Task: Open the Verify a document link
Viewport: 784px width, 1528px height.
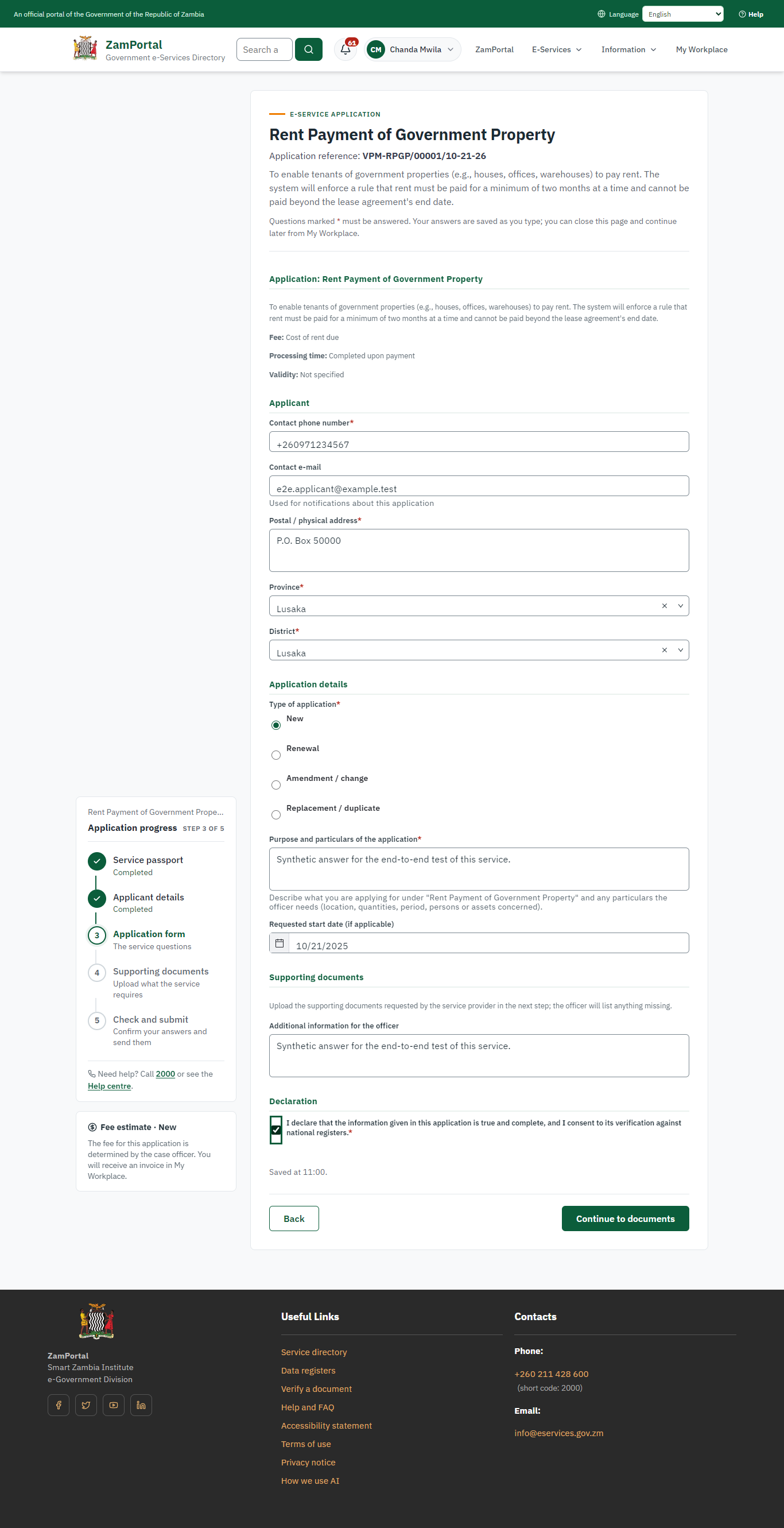Action: point(316,1388)
